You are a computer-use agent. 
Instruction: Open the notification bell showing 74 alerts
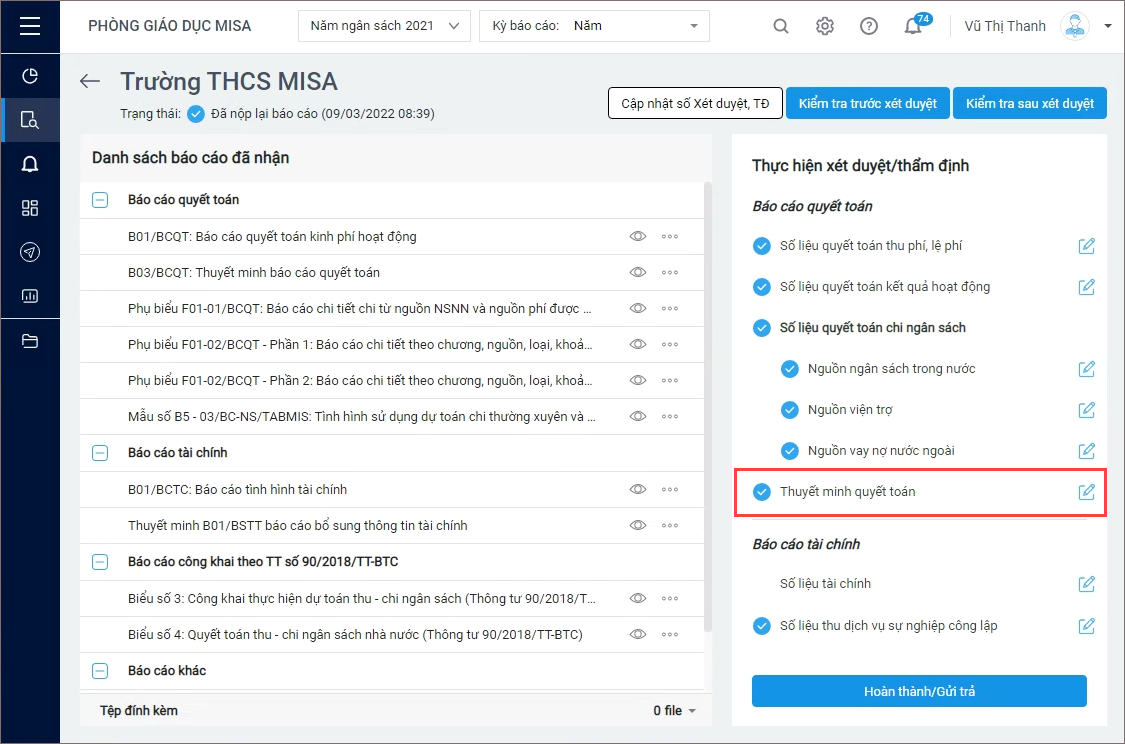point(913,27)
